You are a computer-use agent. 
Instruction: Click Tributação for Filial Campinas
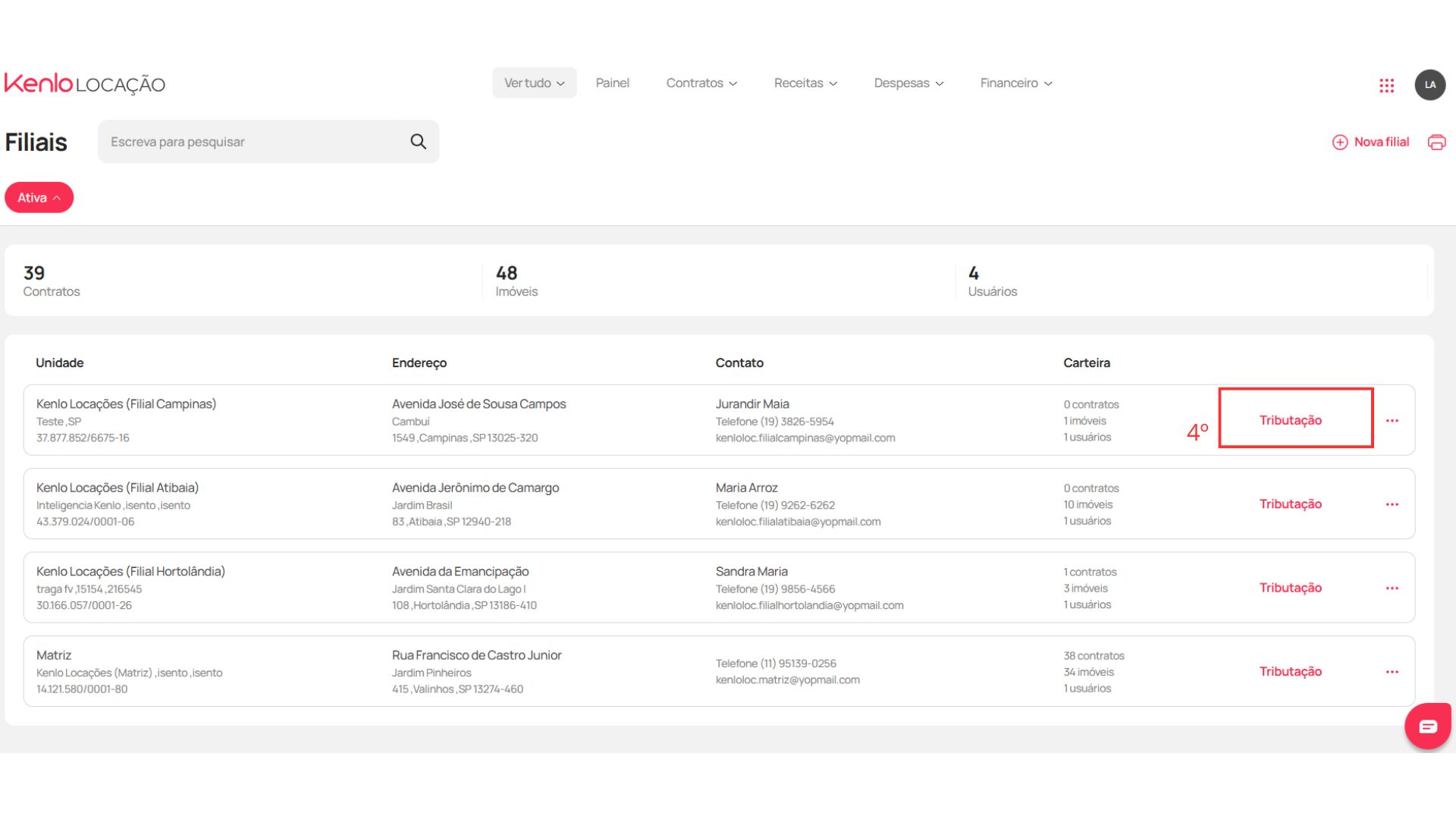click(1290, 420)
